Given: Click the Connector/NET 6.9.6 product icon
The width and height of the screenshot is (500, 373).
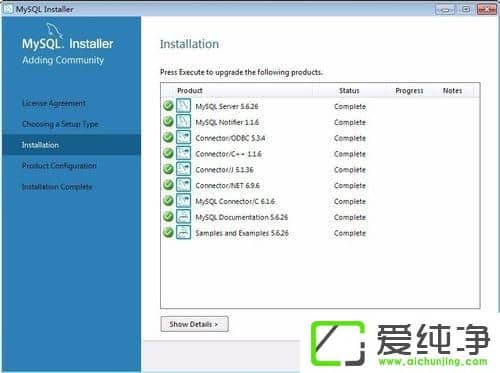Looking at the screenshot, I should click(183, 185).
